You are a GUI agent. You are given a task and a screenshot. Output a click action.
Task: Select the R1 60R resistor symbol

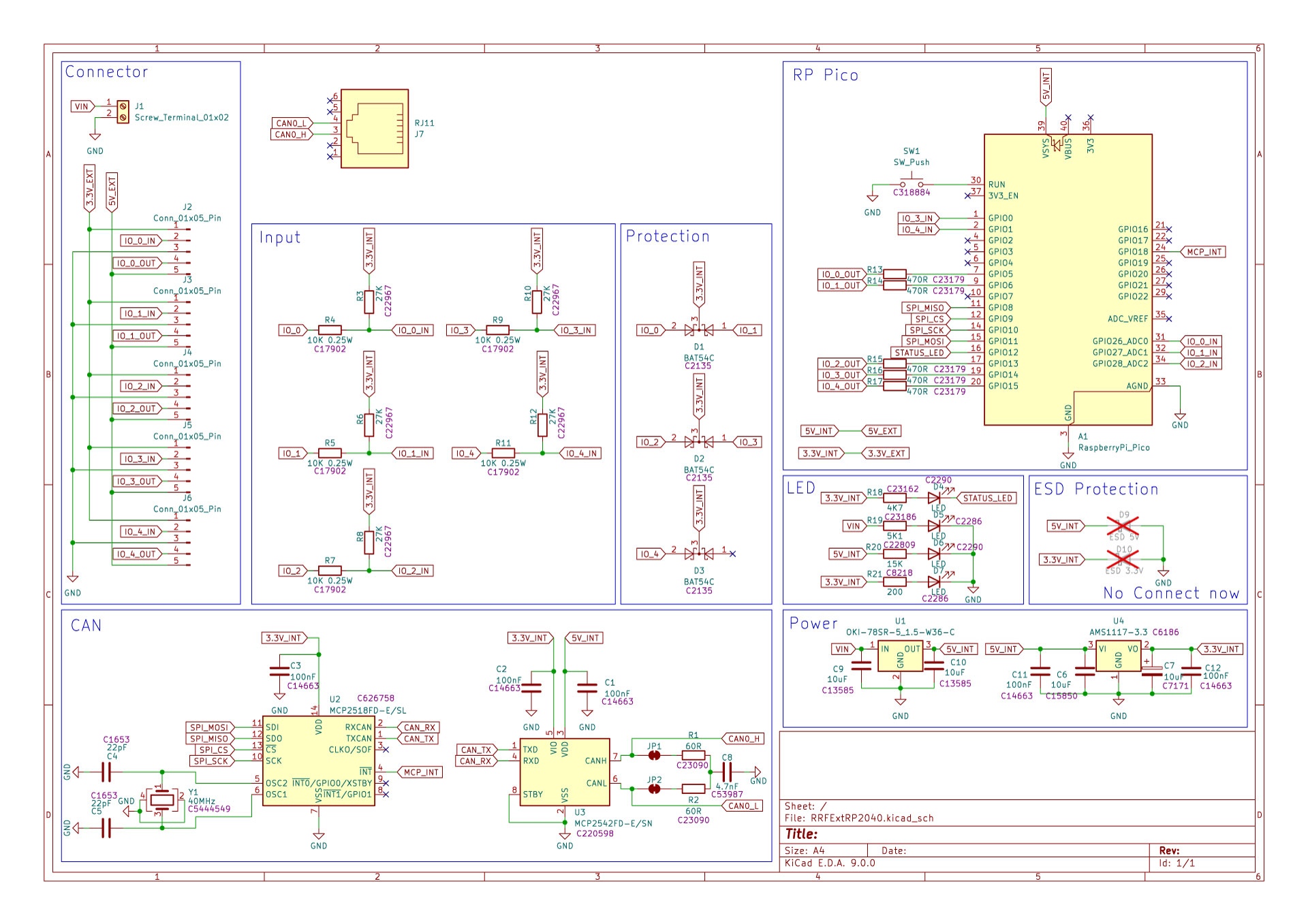click(x=694, y=755)
